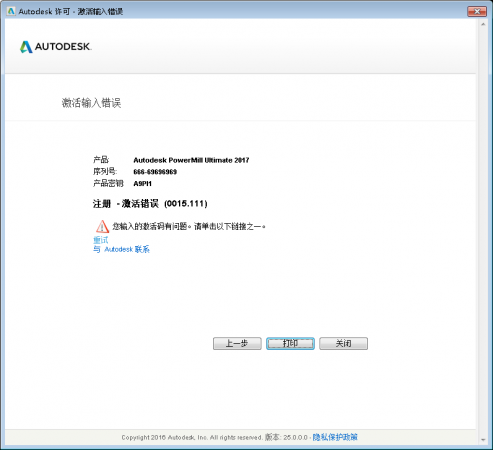This screenshot has height=450, width=493.
Task: Click the product key A9PI1 text
Action: (x=142, y=184)
